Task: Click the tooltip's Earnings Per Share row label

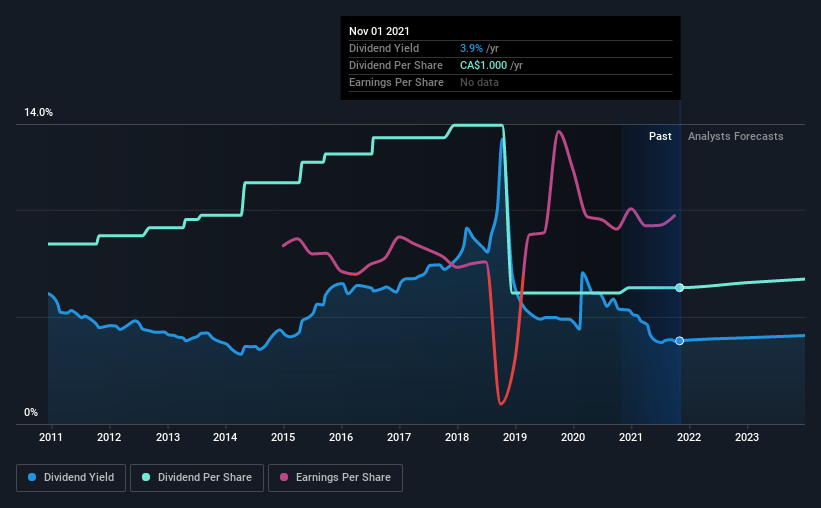Action: (396, 82)
